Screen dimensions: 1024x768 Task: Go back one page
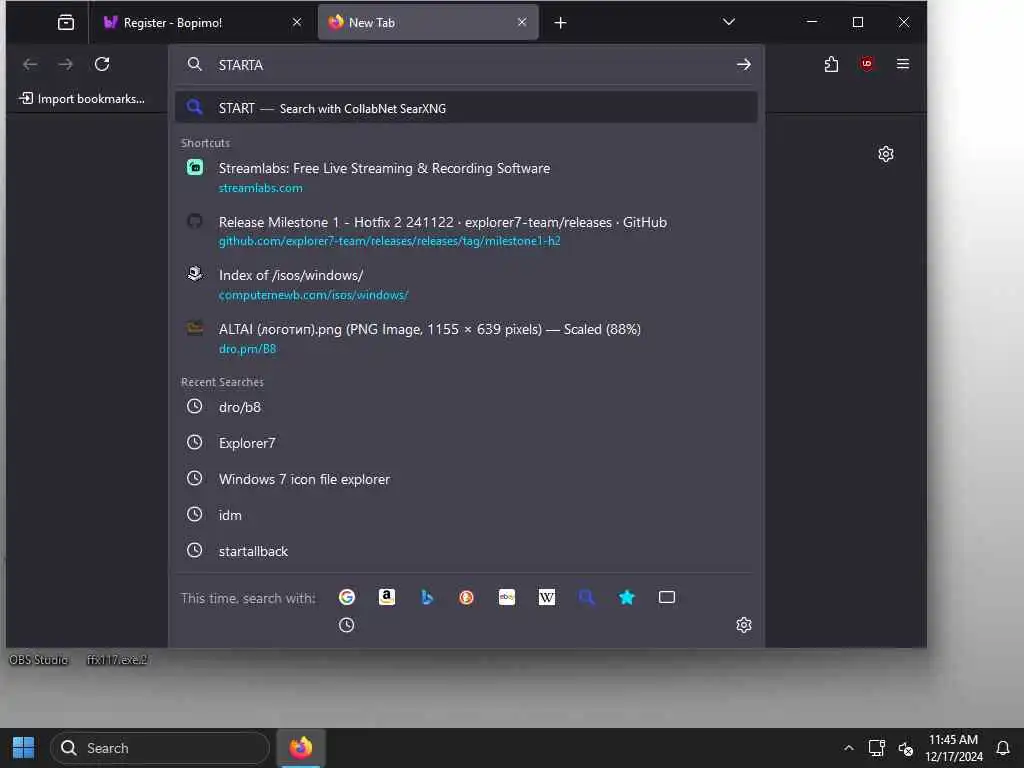click(30, 64)
